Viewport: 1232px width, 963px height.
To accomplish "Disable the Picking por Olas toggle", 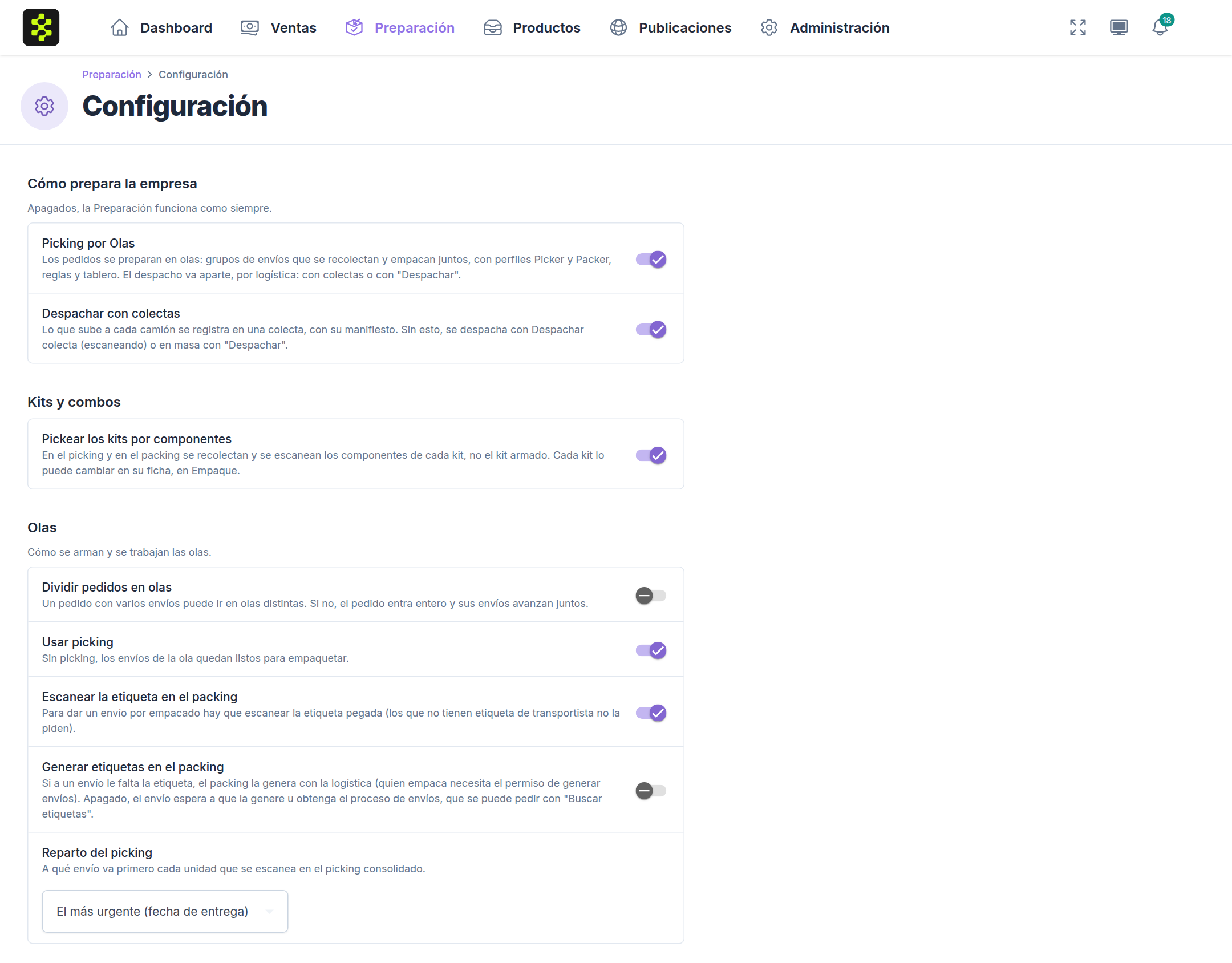I will click(x=651, y=260).
